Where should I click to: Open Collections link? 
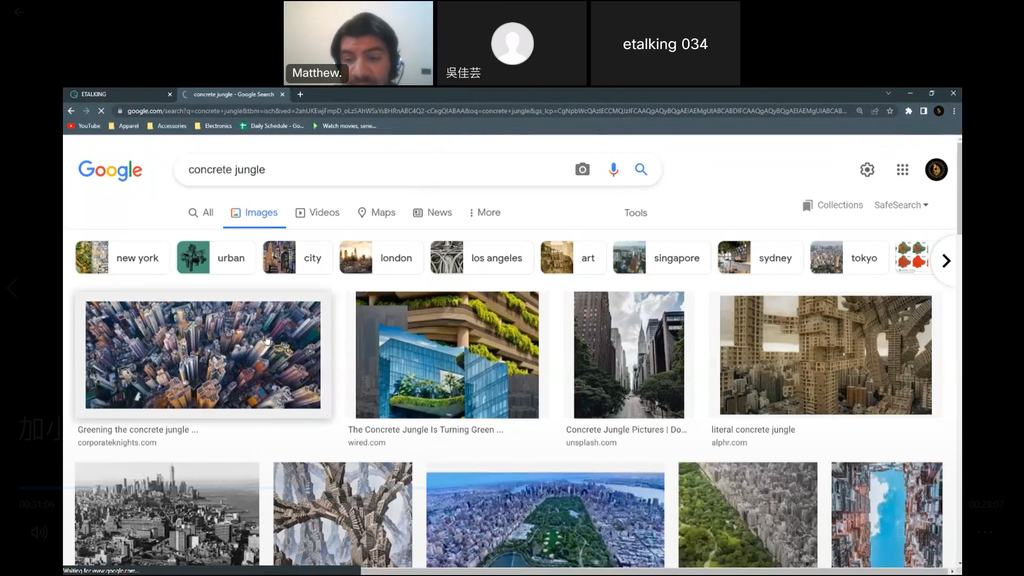tap(833, 205)
